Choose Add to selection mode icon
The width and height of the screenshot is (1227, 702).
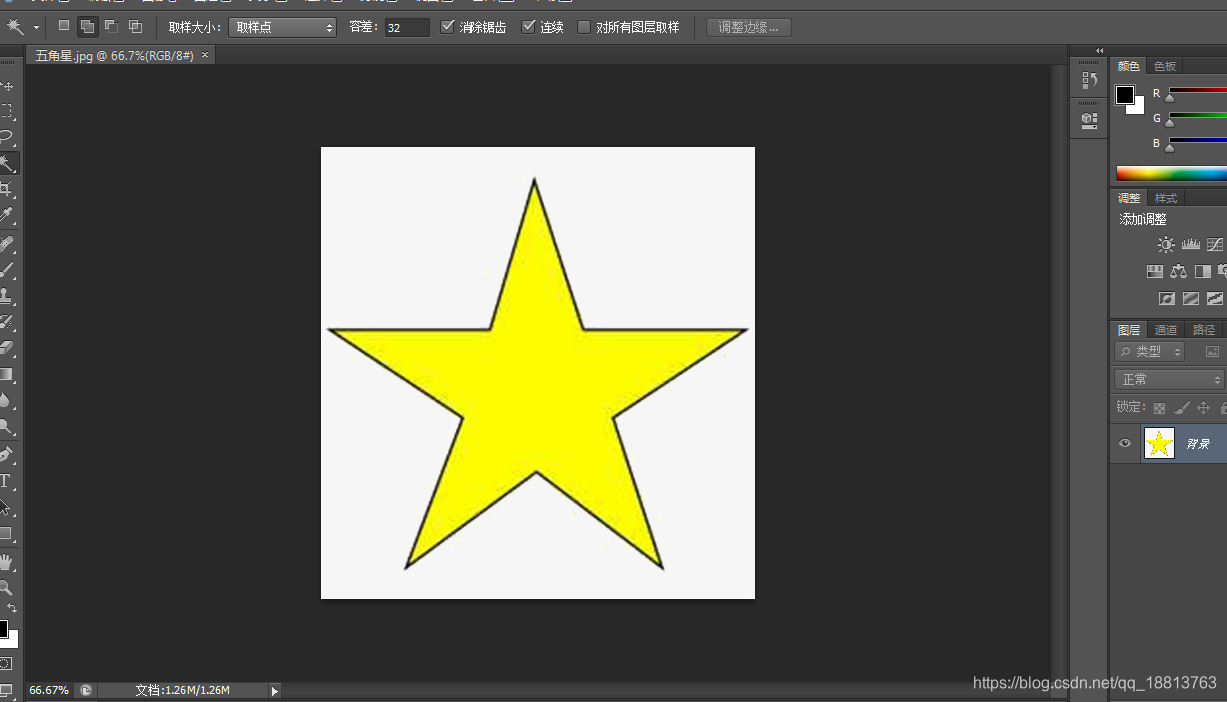coord(88,27)
